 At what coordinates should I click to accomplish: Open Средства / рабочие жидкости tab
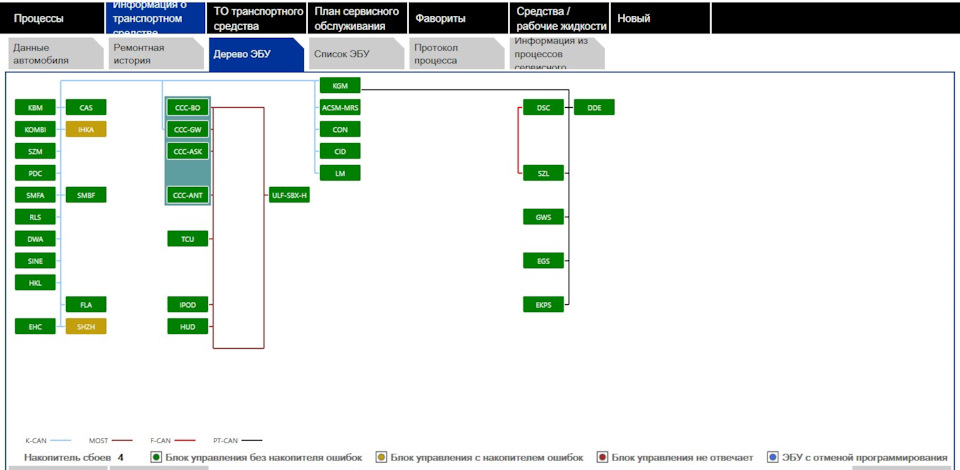[559, 18]
